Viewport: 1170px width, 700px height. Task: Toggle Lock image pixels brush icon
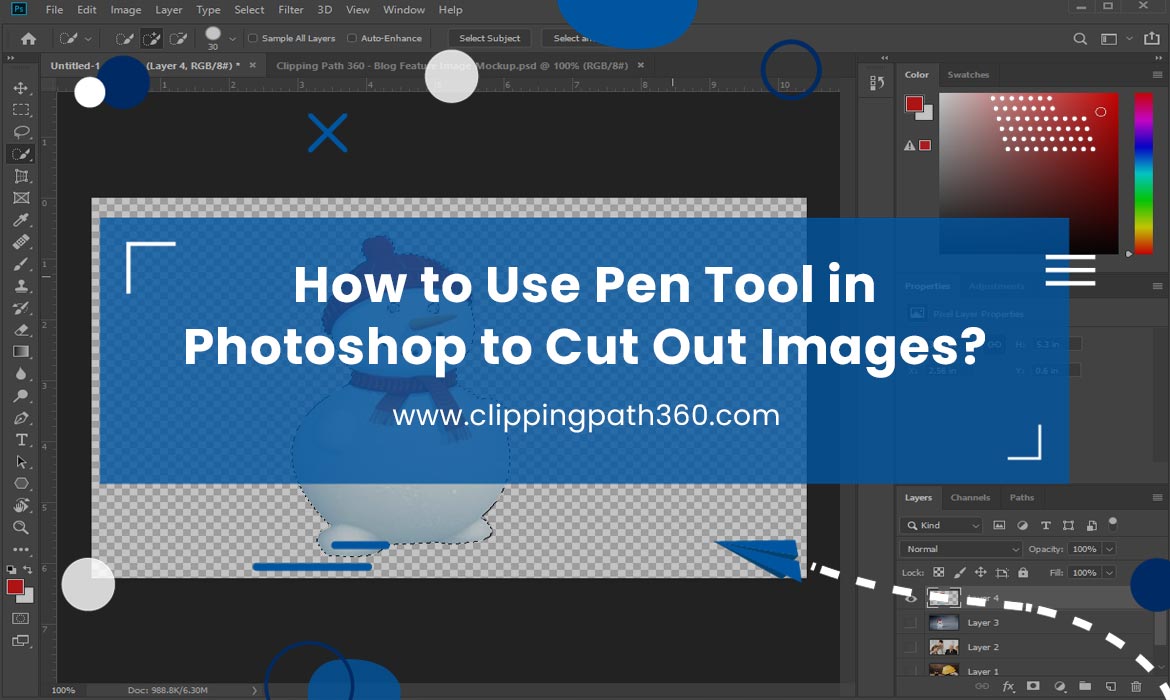click(960, 572)
